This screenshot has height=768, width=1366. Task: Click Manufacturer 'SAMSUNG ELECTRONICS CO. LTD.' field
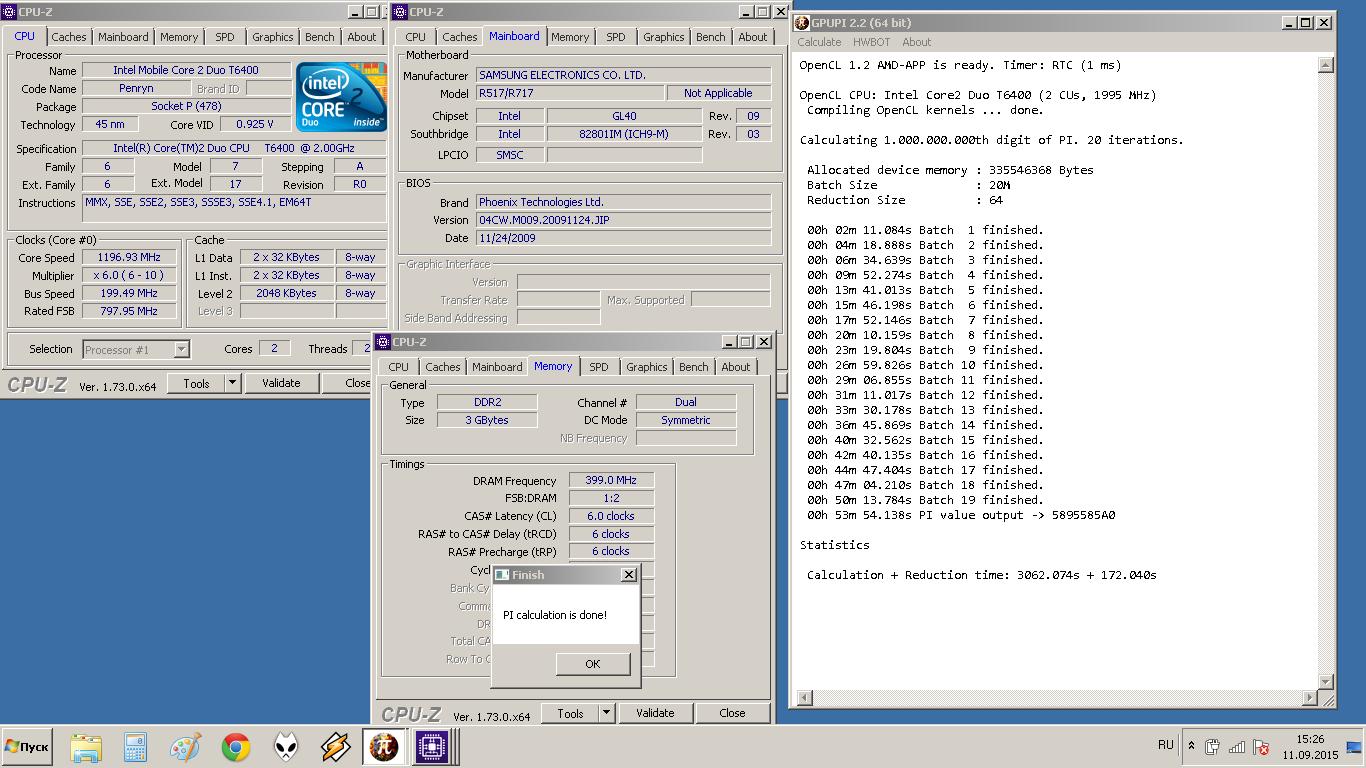click(x=624, y=75)
